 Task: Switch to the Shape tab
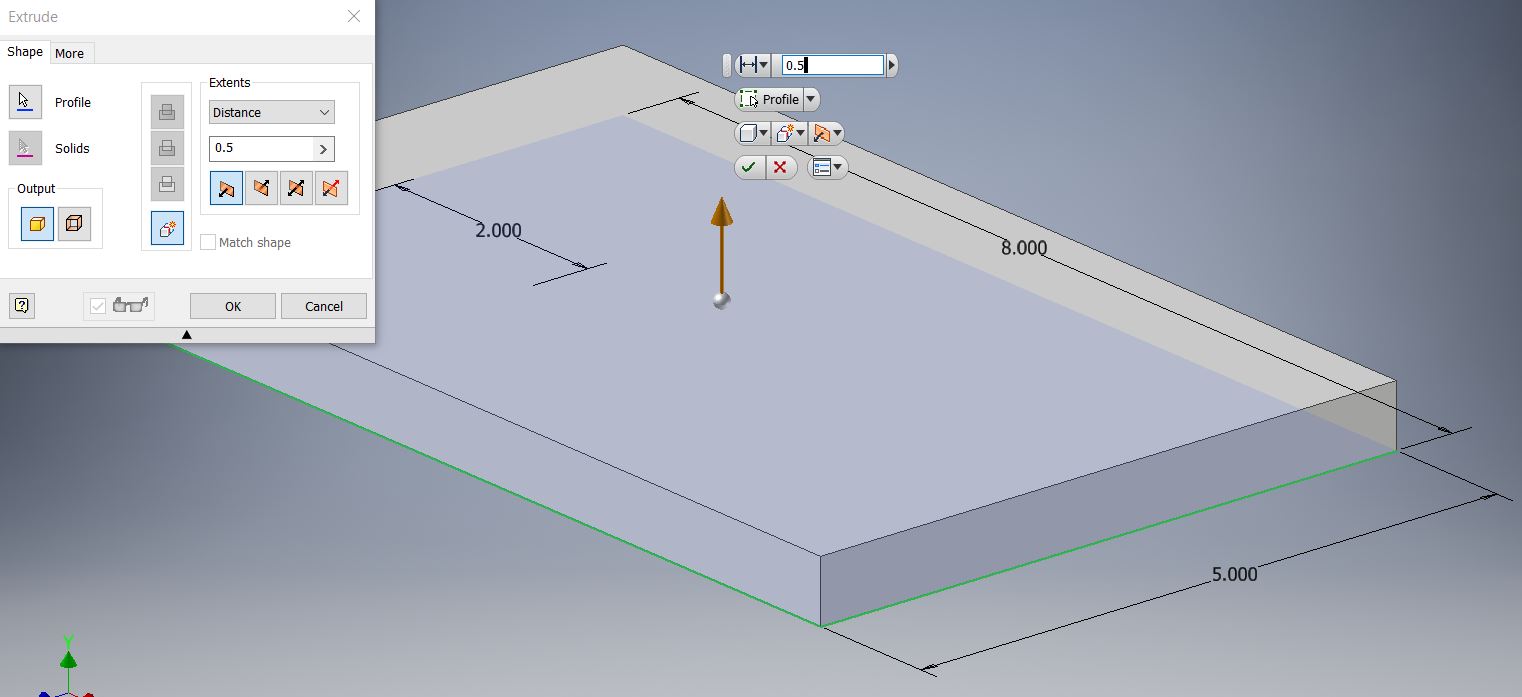point(25,51)
